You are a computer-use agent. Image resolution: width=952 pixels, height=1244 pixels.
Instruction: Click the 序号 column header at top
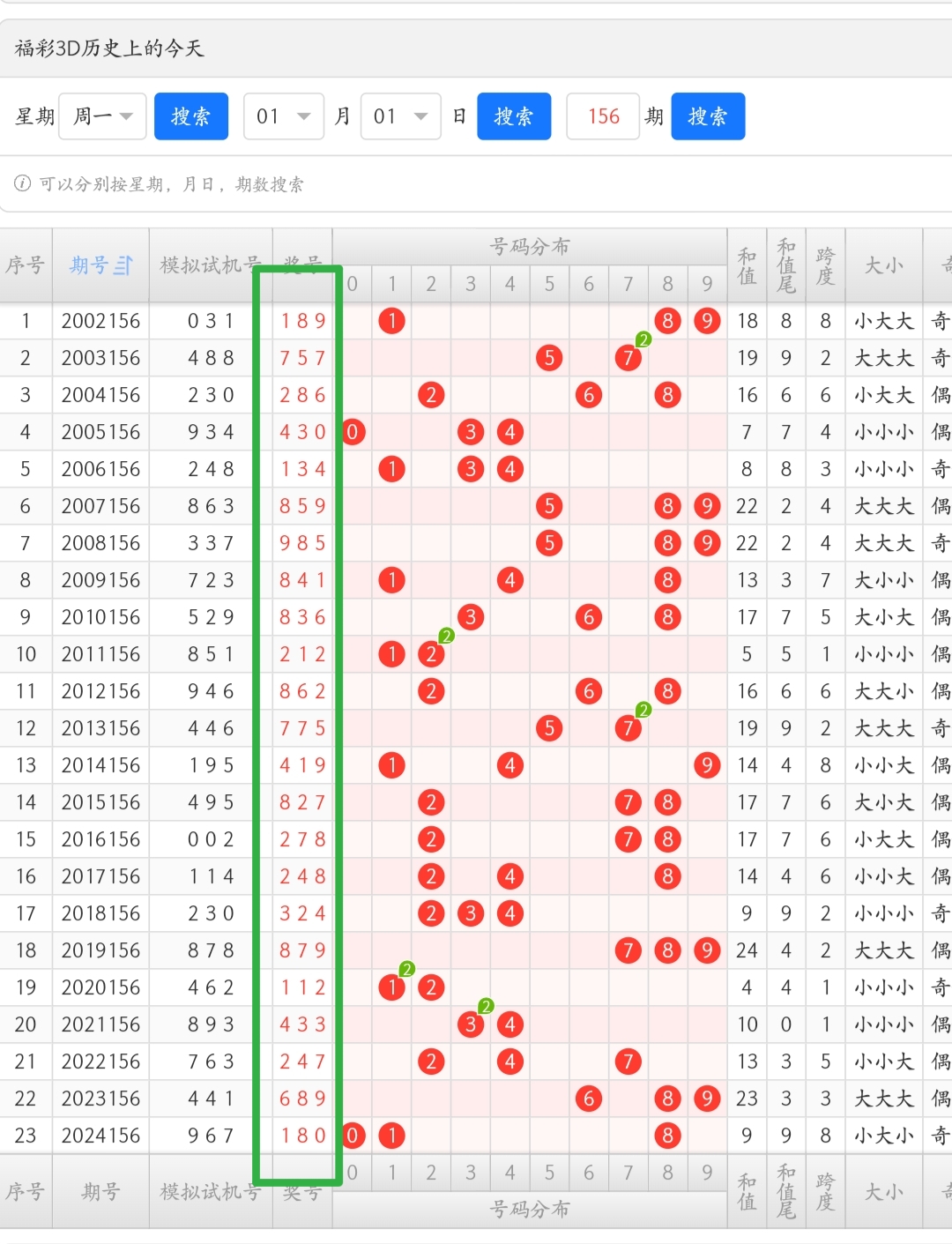point(26,265)
